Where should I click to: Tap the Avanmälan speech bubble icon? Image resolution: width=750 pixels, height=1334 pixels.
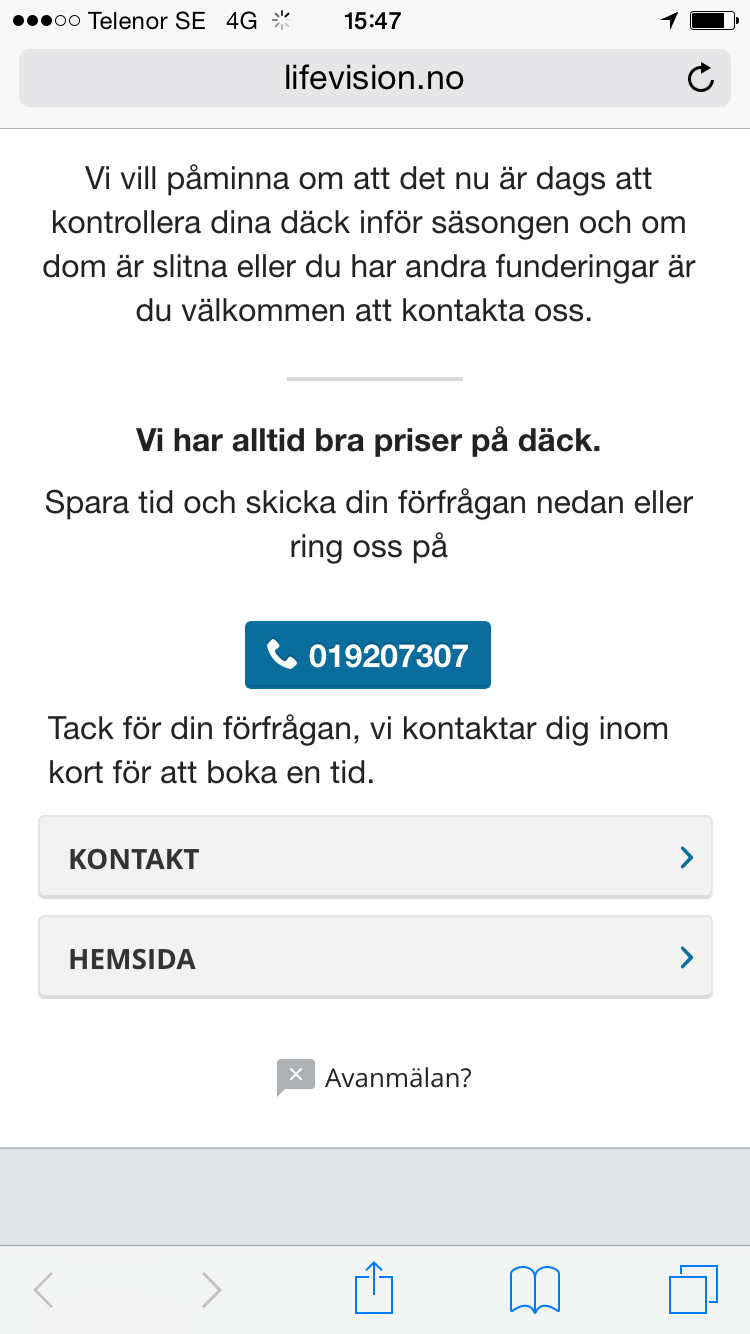(x=295, y=1077)
